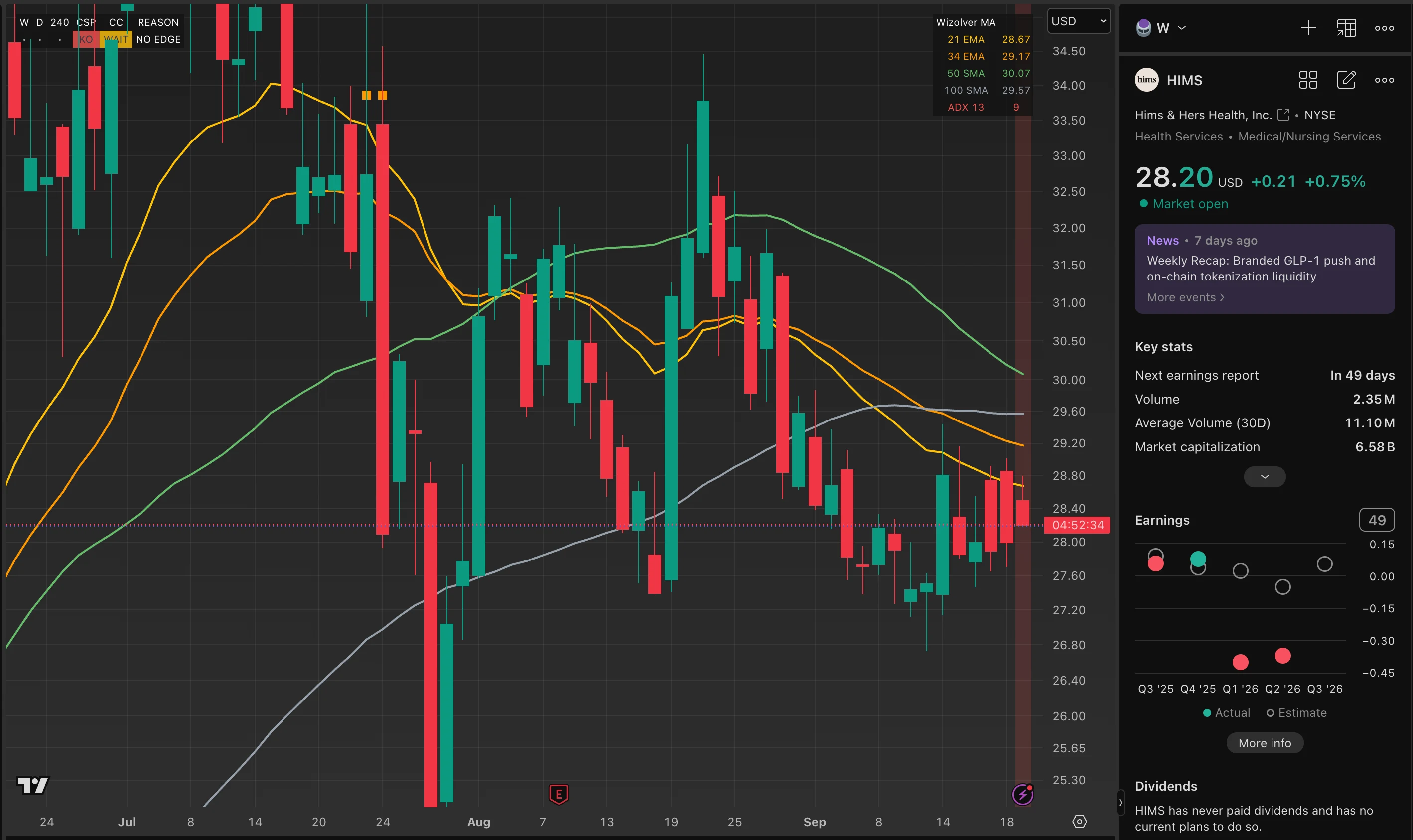
Task: Click the add symbol plus icon
Action: [1308, 28]
